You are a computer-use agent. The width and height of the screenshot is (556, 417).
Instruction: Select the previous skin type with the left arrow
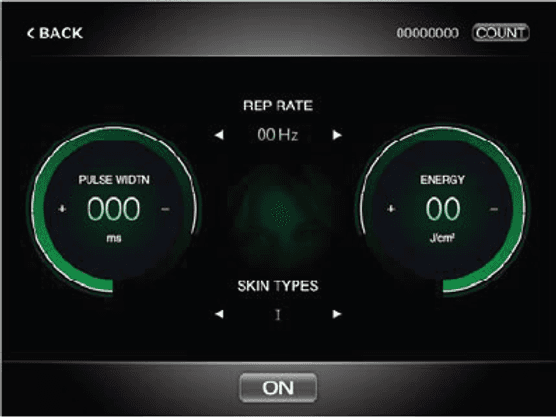tap(219, 314)
